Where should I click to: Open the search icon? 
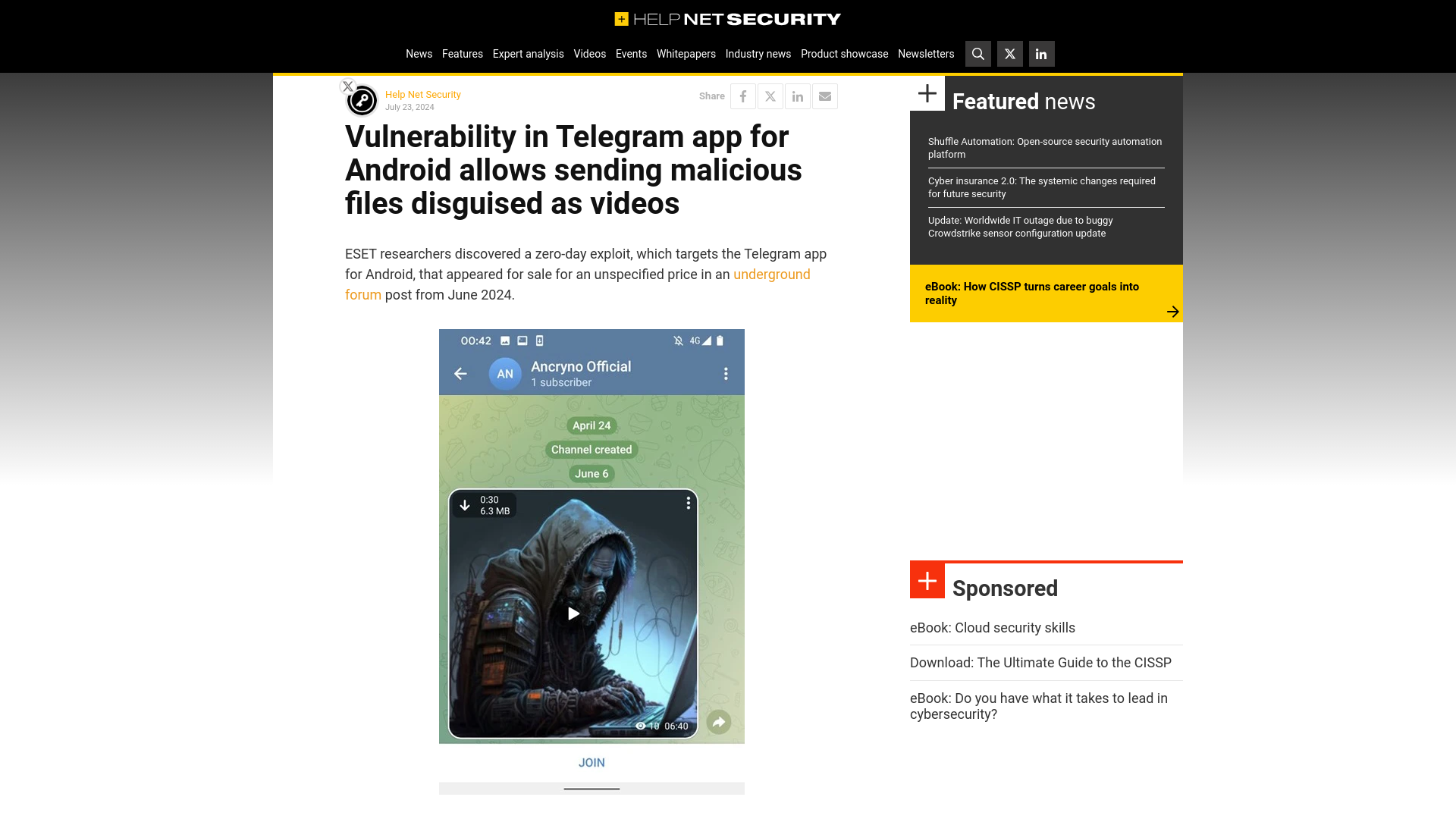coord(978,54)
